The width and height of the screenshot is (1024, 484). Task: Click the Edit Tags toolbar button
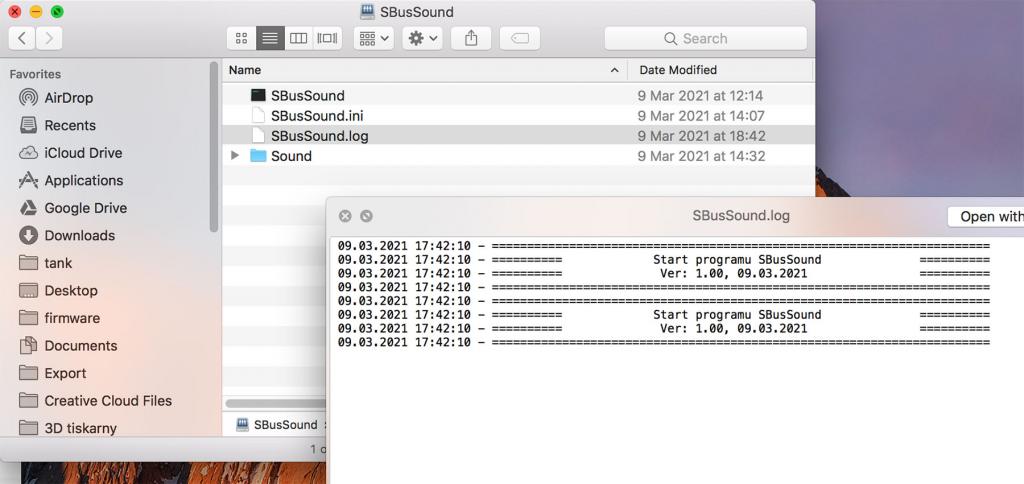tap(519, 38)
